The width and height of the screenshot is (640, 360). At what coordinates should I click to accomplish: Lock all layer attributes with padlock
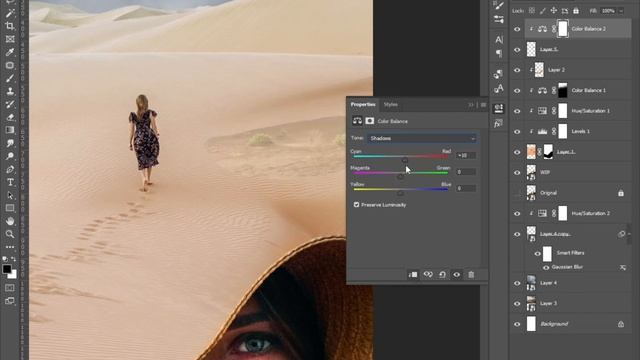pos(576,11)
